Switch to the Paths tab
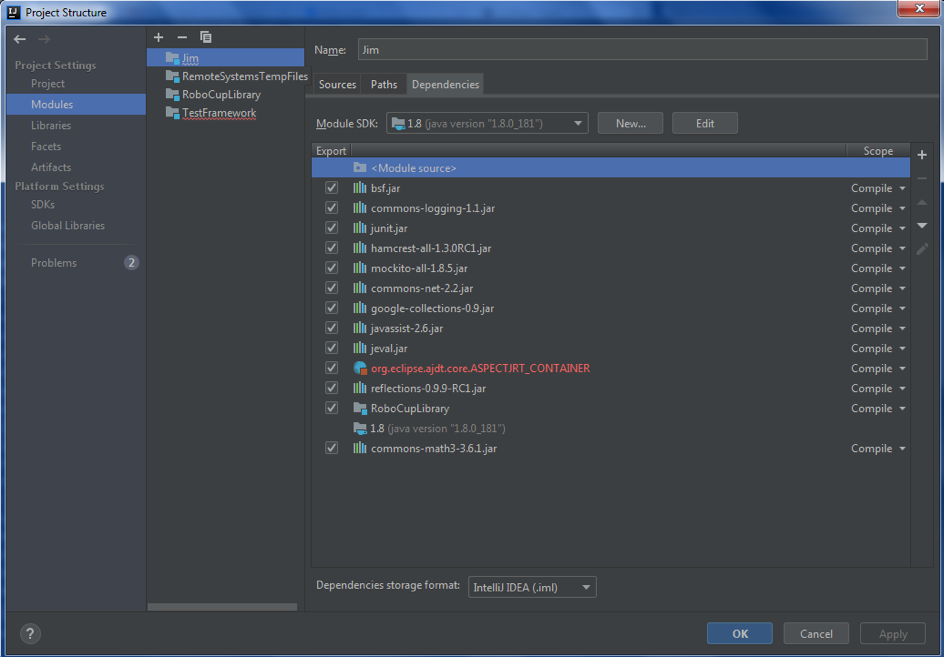944x657 pixels. pyautogui.click(x=384, y=84)
